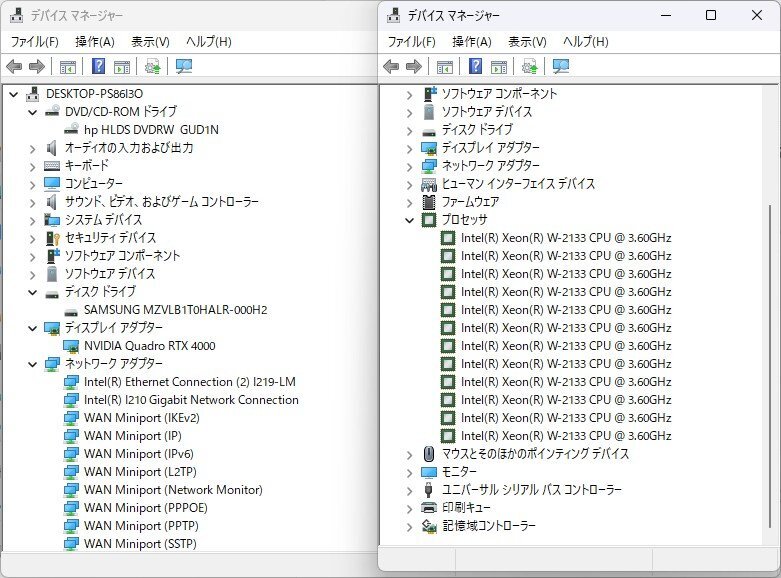
Task: Click the Forward arrow in left Device Manager toolbar
Action: coord(37,66)
